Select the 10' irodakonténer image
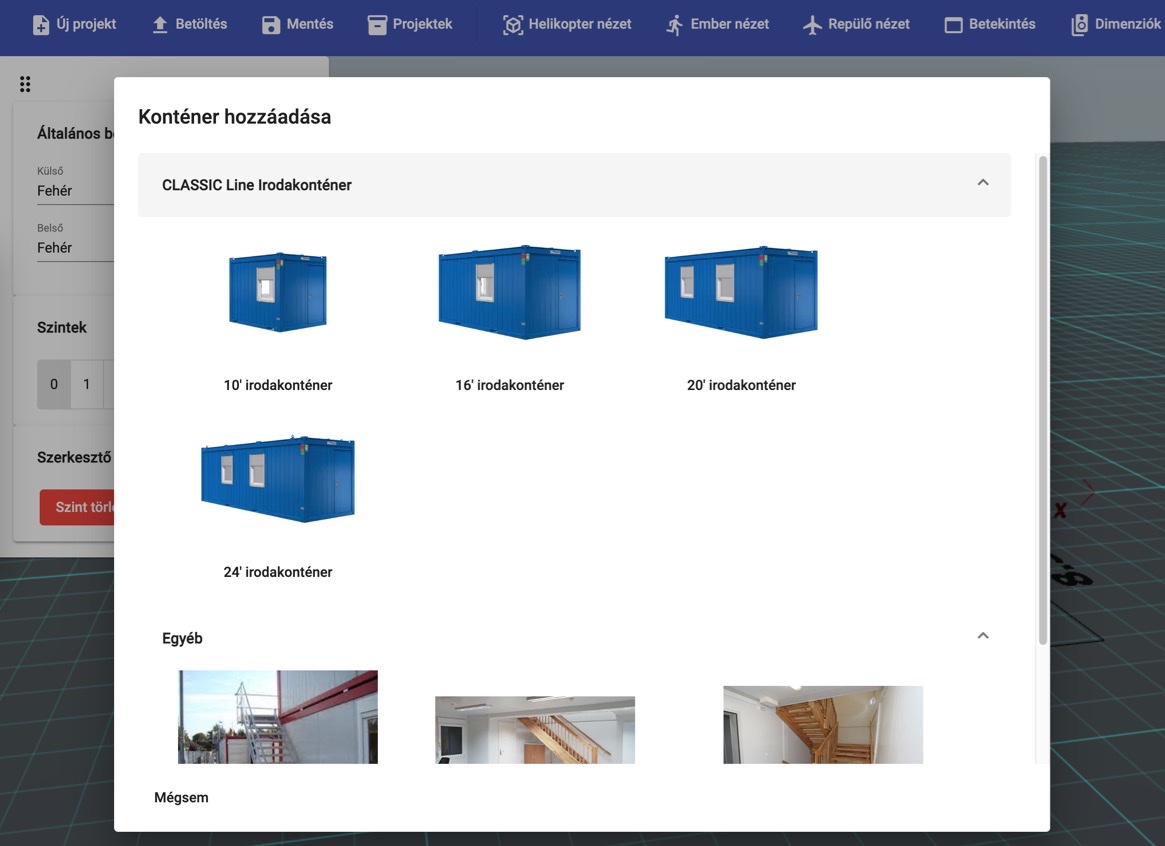 pyautogui.click(x=278, y=292)
